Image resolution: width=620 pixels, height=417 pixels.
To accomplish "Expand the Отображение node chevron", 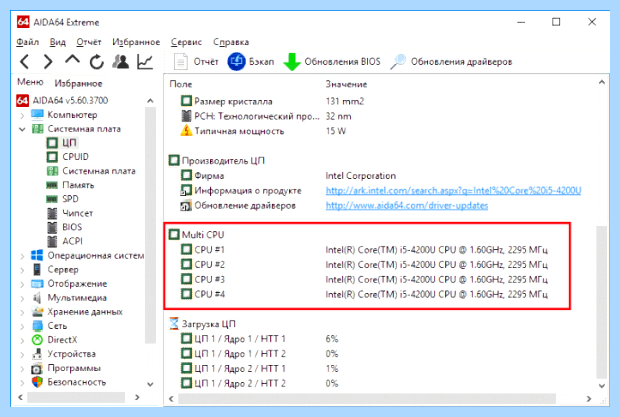I will pyautogui.click(x=23, y=284).
